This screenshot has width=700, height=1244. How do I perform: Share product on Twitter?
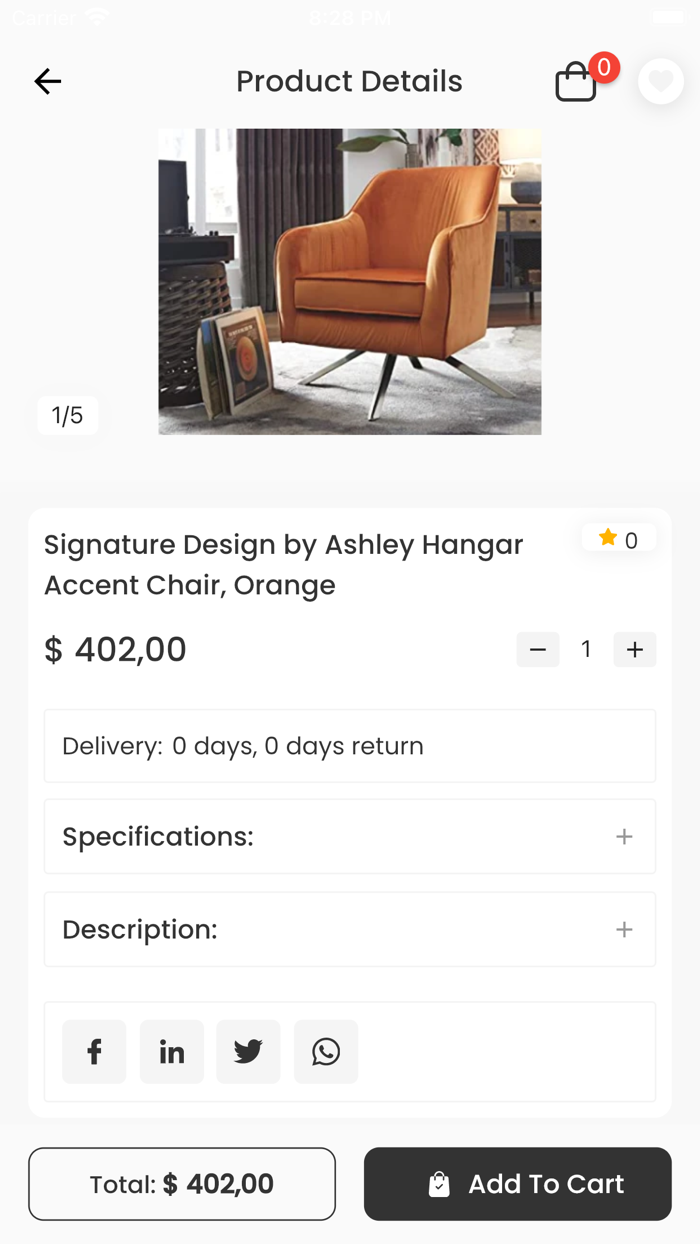click(x=248, y=1052)
